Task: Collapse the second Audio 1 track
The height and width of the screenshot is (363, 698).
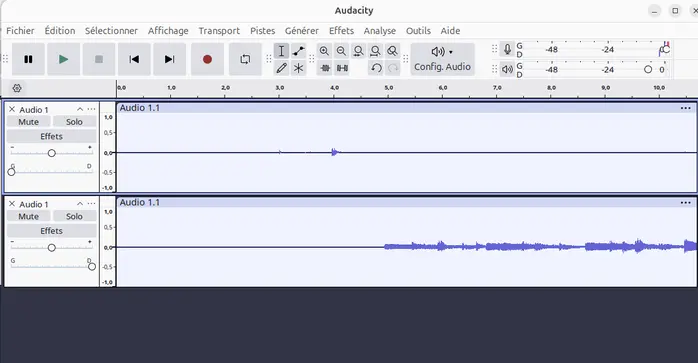Action: [x=80, y=204]
